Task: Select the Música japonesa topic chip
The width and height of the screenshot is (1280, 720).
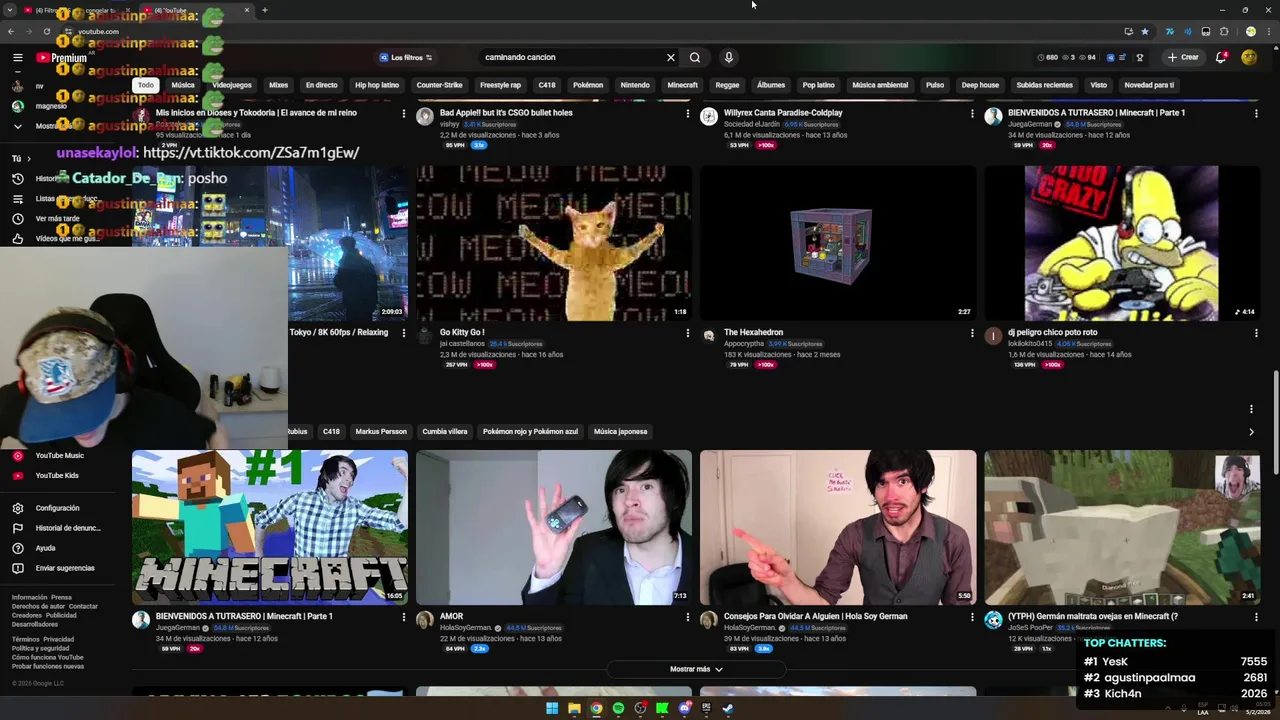Action: coord(620,432)
